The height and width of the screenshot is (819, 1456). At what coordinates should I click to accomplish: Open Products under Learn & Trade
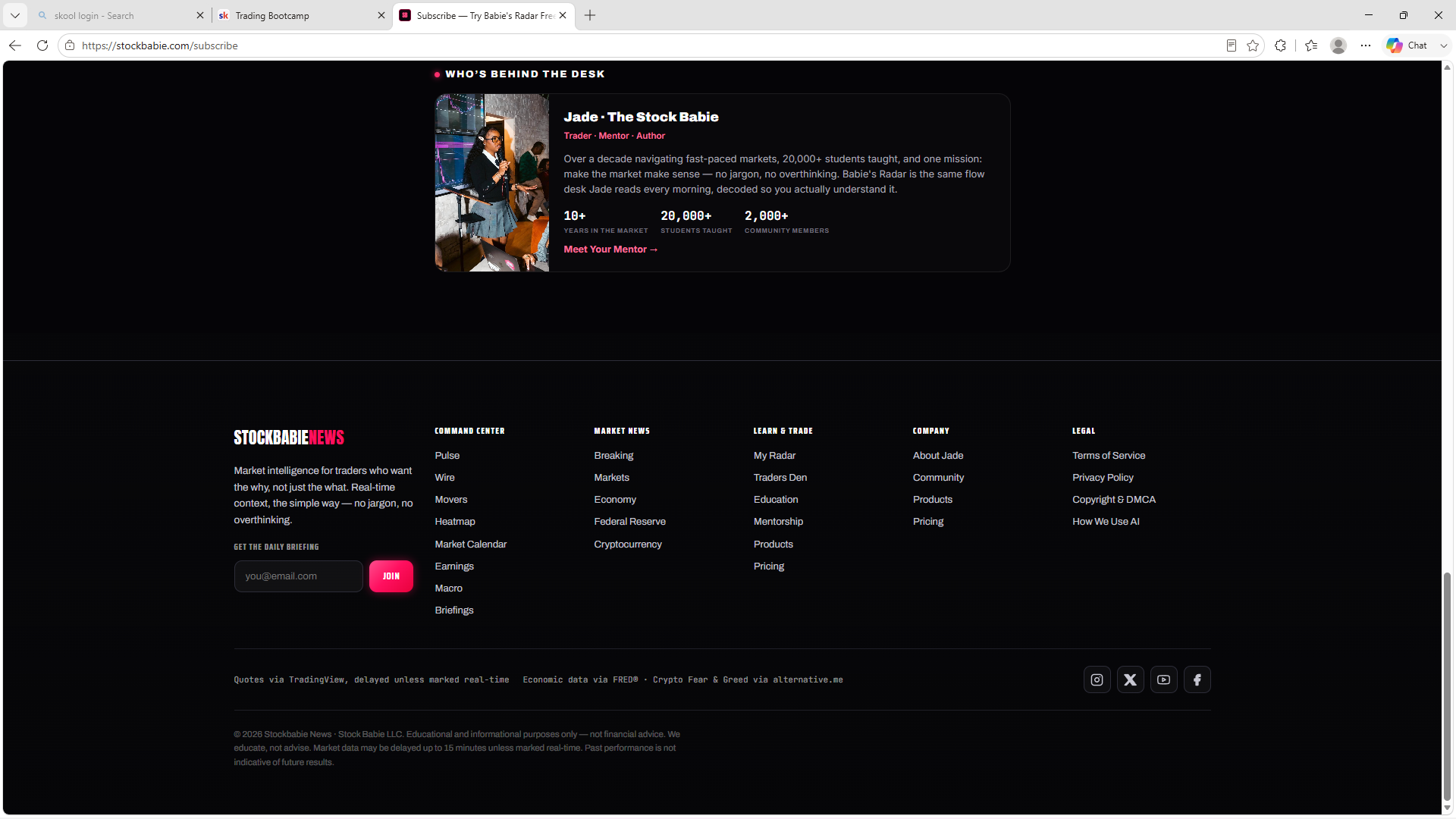pyautogui.click(x=773, y=544)
